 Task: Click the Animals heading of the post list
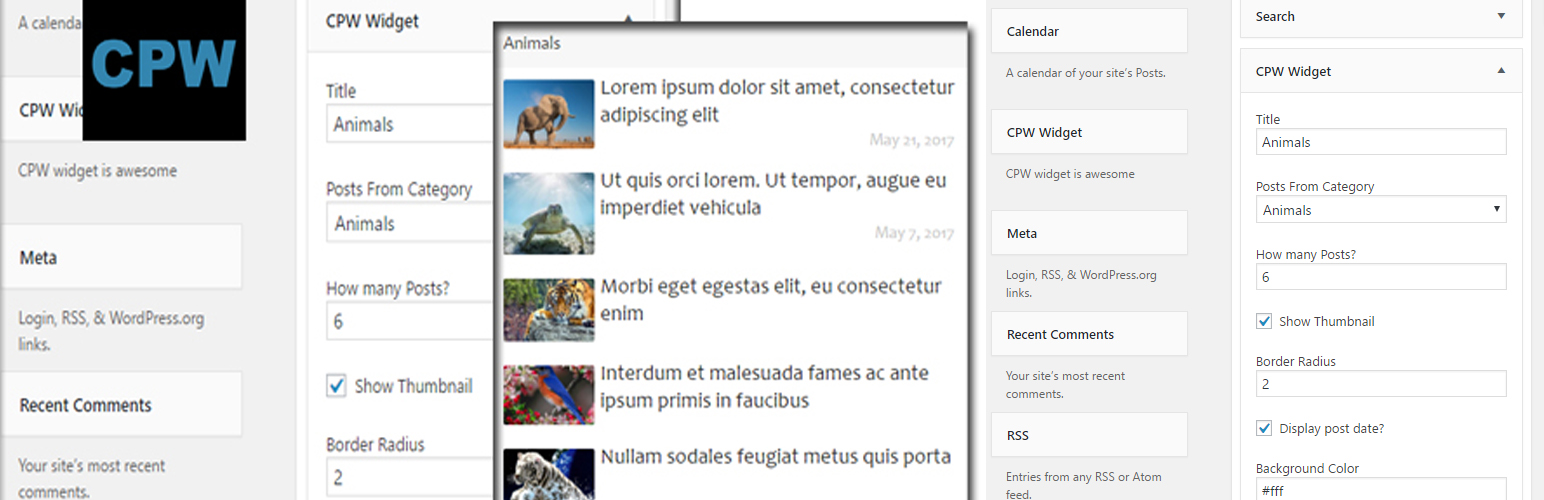click(x=532, y=43)
